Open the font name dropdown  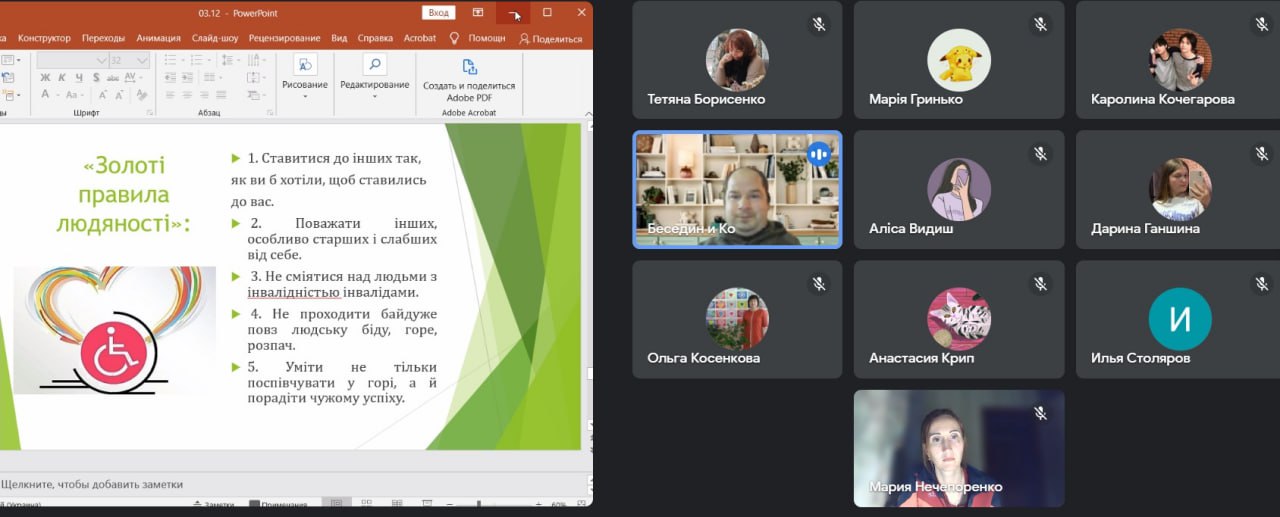(x=101, y=60)
